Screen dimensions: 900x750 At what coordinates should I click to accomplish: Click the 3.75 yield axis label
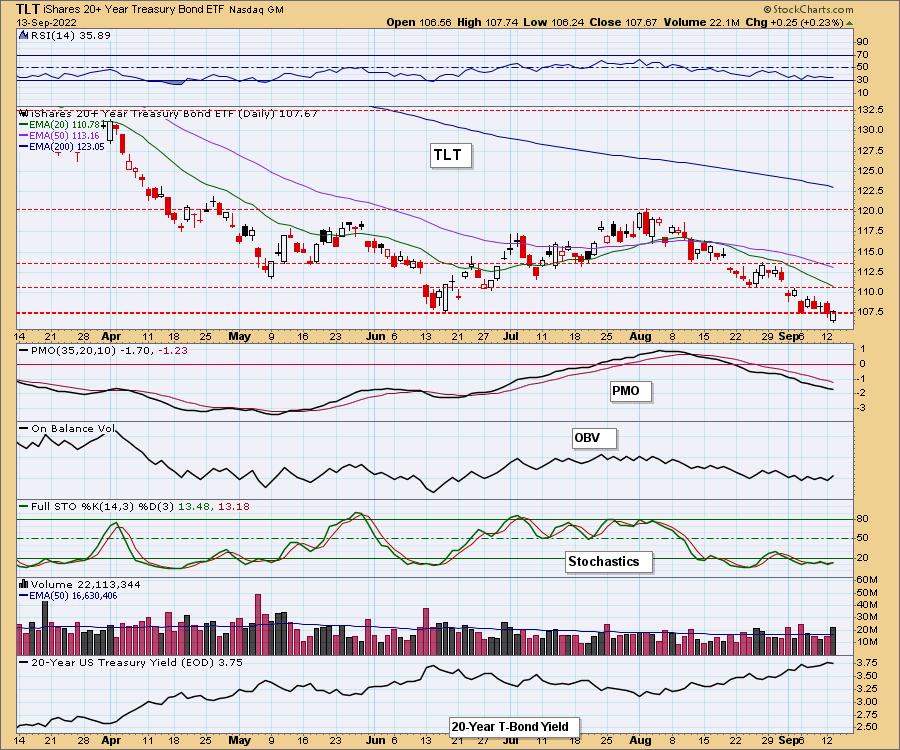tap(868, 662)
